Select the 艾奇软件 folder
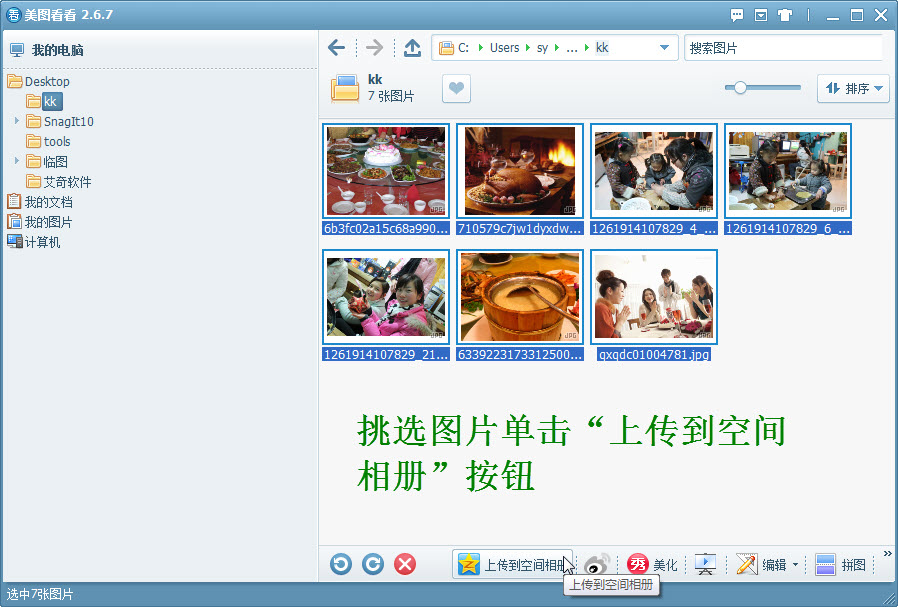The width and height of the screenshot is (898, 607). click(x=59, y=182)
